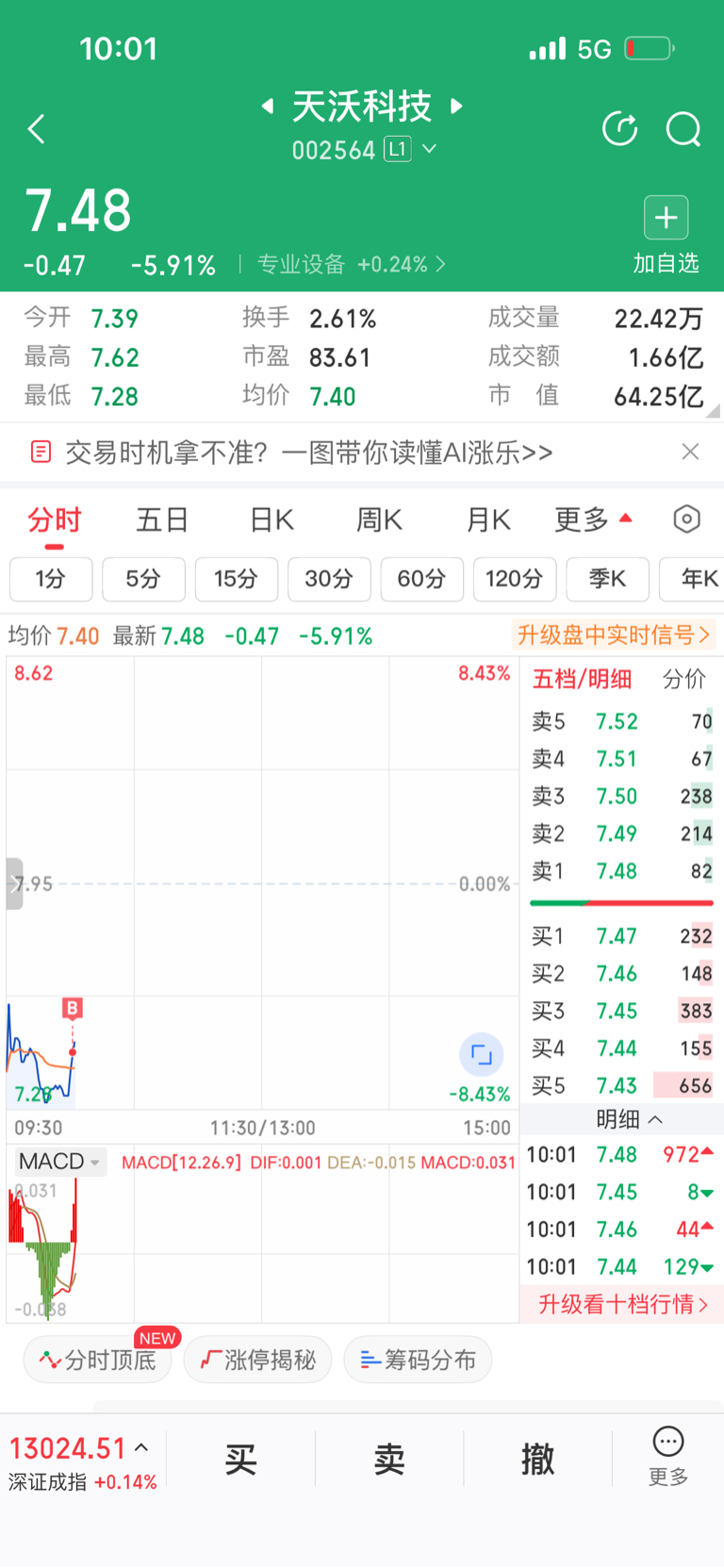724x1568 pixels.
Task: Select the 月K tab
Action: 488,520
